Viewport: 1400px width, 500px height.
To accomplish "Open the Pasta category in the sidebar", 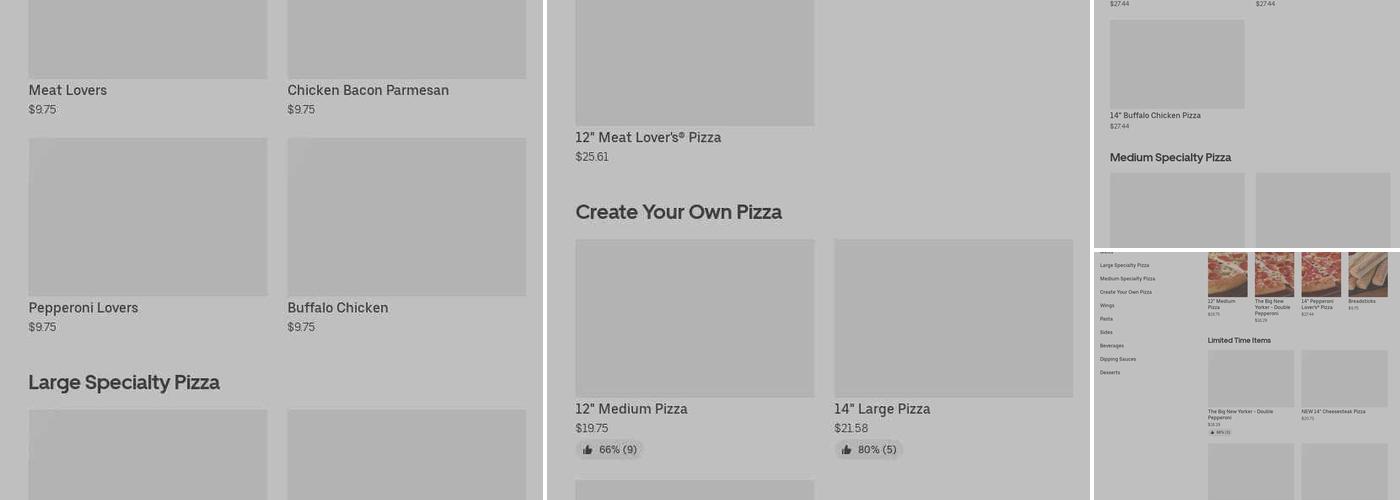I will coord(1106,319).
